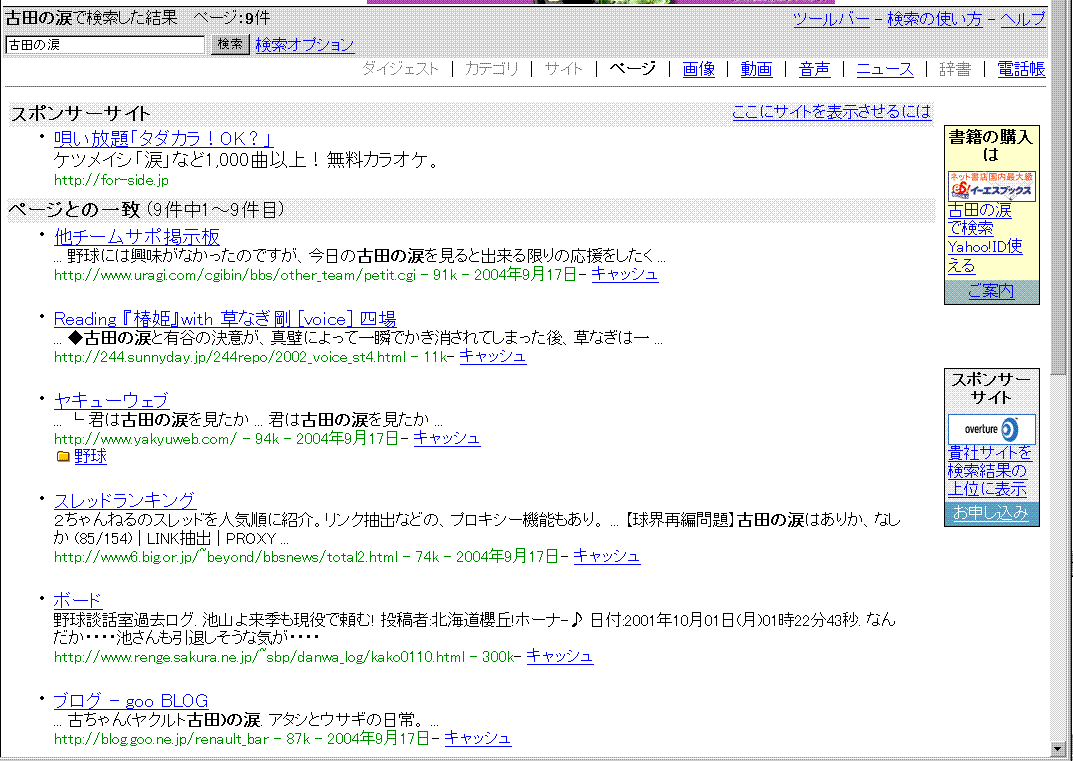This screenshot has height=761, width=1073.
Task: Open the イーエスブックス bookstore logo
Action: click(992, 186)
